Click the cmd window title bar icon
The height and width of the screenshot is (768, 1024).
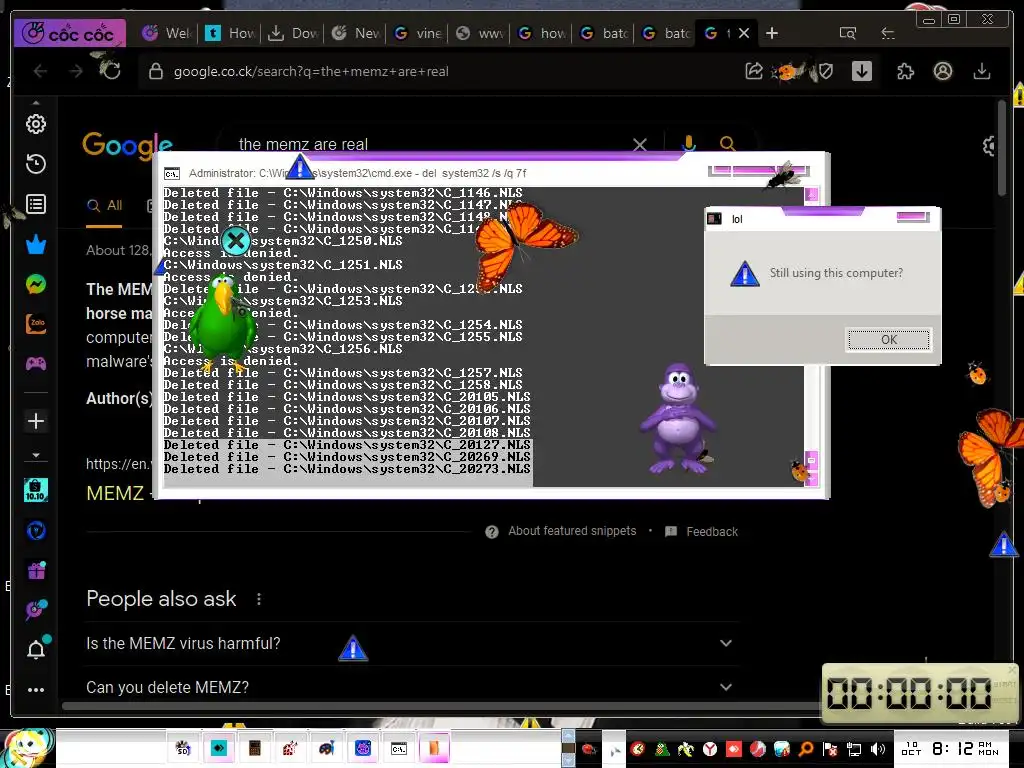pos(172,173)
